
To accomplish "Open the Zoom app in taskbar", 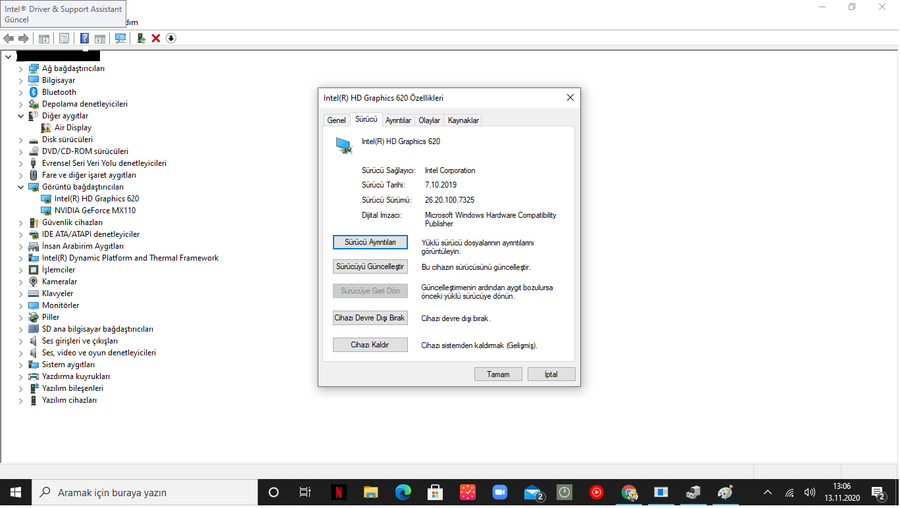I will pyautogui.click(x=500, y=493).
